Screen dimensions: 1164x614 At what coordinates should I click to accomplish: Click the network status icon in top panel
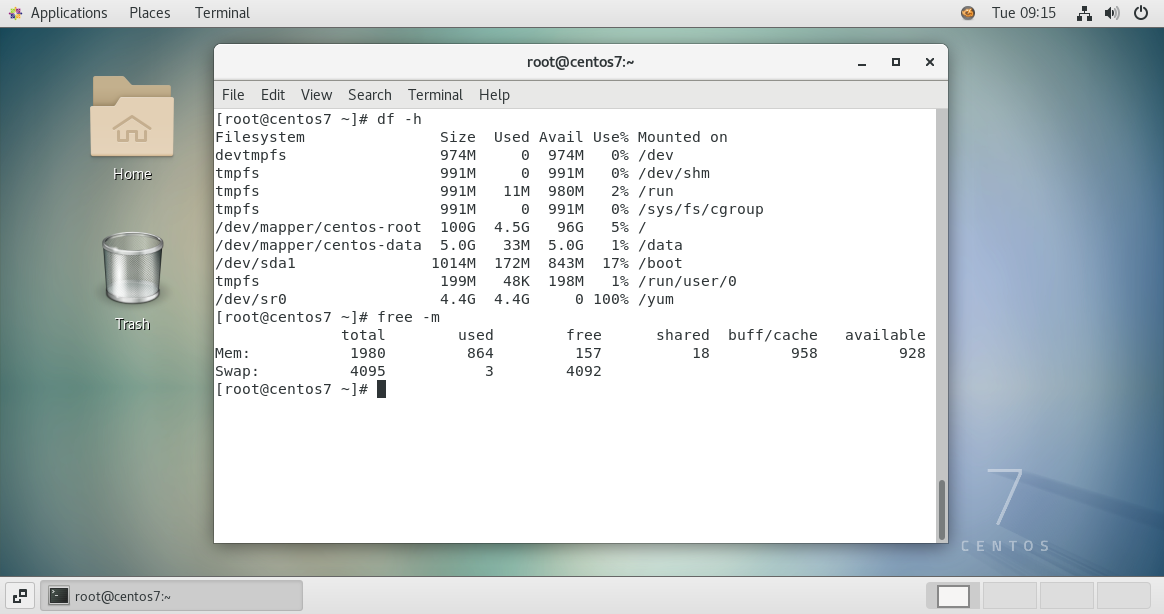(1085, 13)
